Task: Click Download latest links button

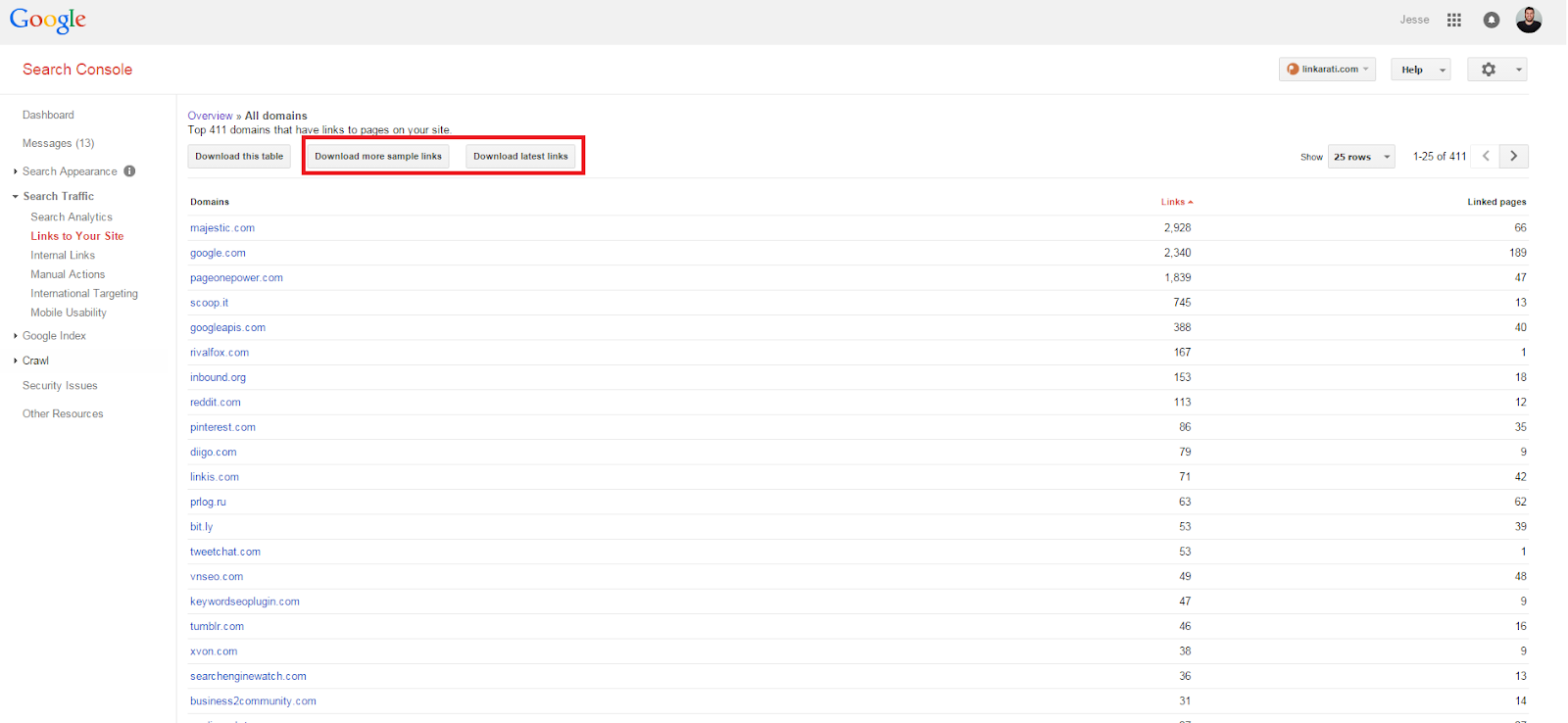Action: (x=520, y=157)
